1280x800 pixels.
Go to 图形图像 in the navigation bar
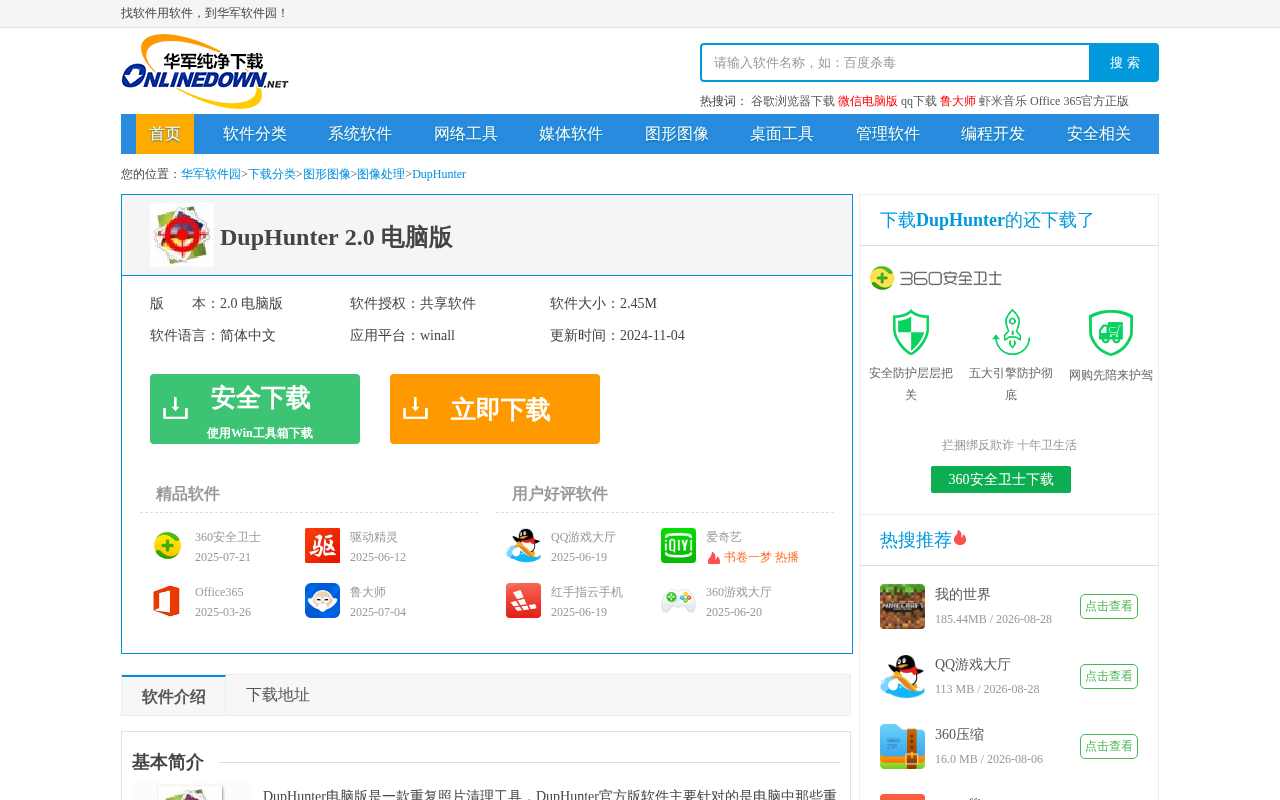(677, 134)
